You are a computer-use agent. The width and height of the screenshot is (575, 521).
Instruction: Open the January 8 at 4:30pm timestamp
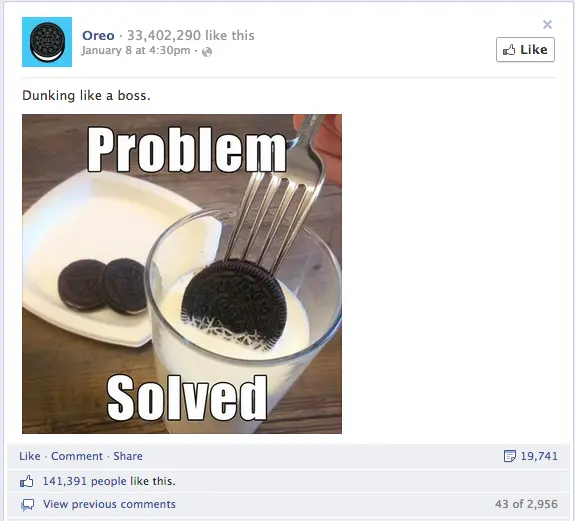tap(136, 51)
